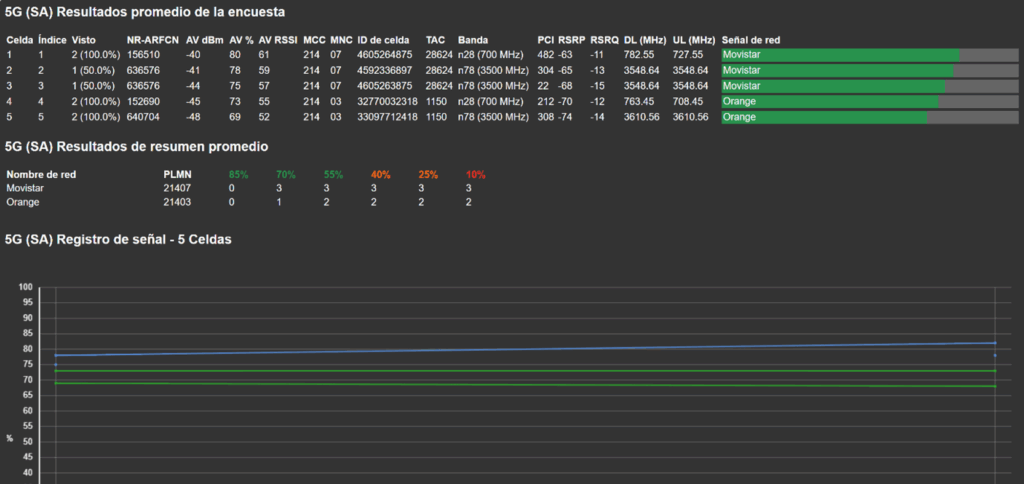Select the 'Banda' column header
This screenshot has height=484, width=1024.
(472, 39)
